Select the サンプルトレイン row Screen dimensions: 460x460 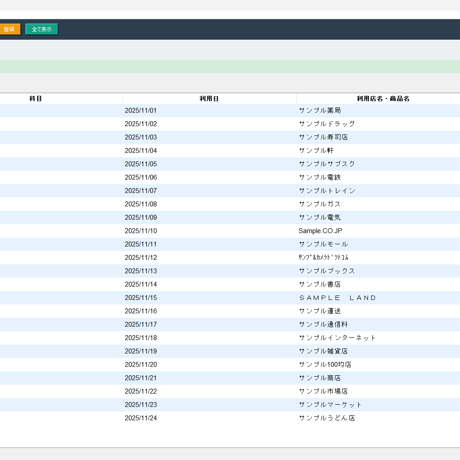[230, 191]
